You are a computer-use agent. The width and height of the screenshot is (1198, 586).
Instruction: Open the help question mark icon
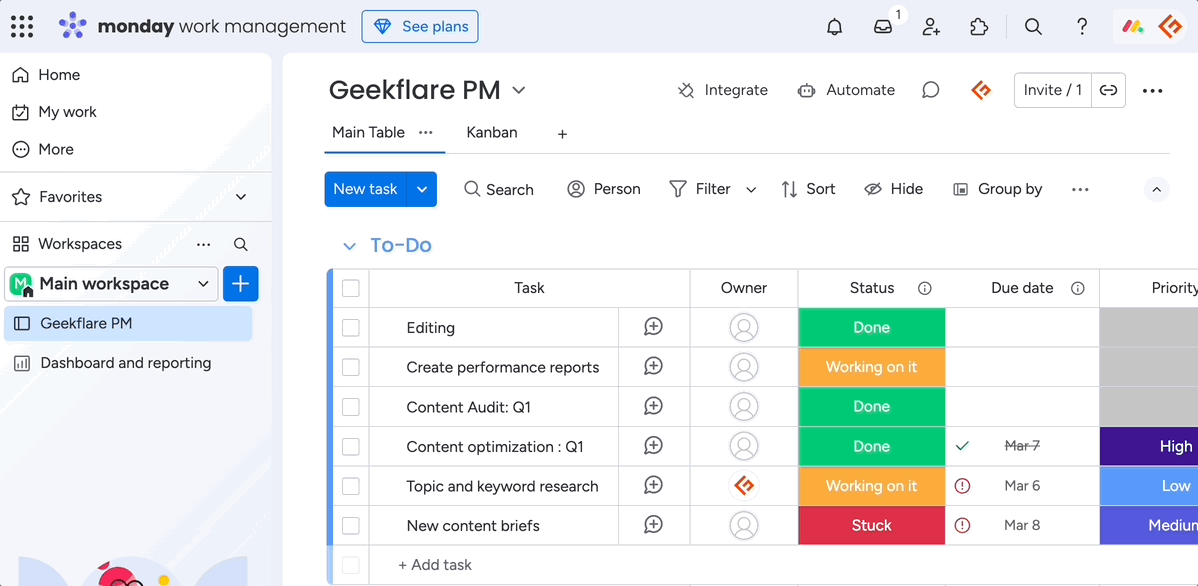(1082, 27)
